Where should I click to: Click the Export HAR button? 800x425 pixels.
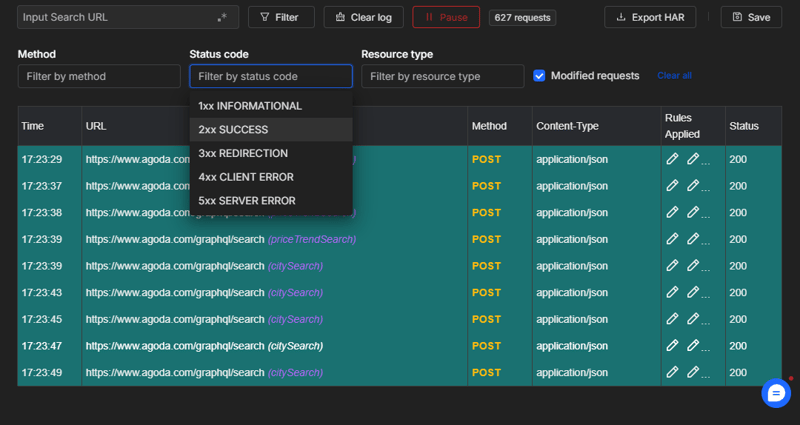point(650,17)
